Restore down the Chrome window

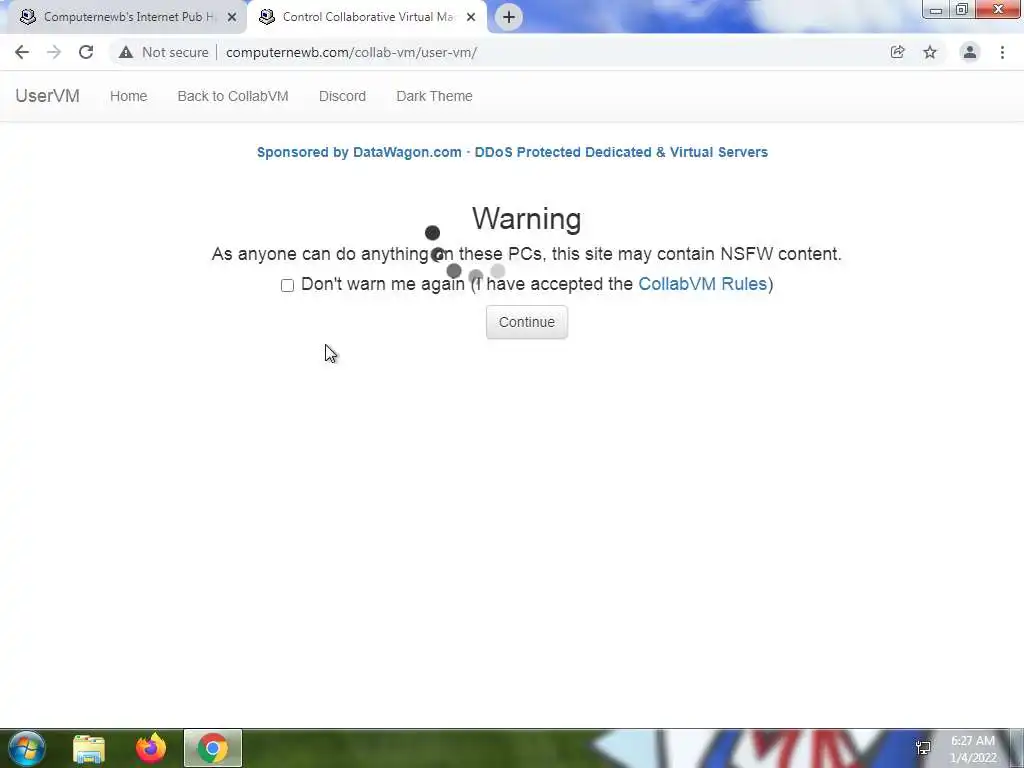[x=961, y=10]
